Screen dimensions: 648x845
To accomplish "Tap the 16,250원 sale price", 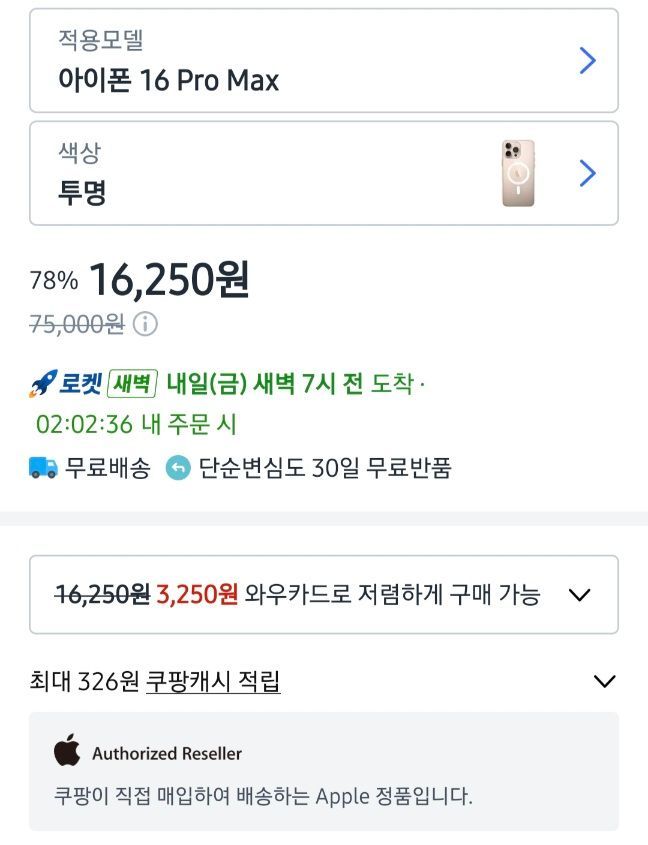I will pos(169,281).
